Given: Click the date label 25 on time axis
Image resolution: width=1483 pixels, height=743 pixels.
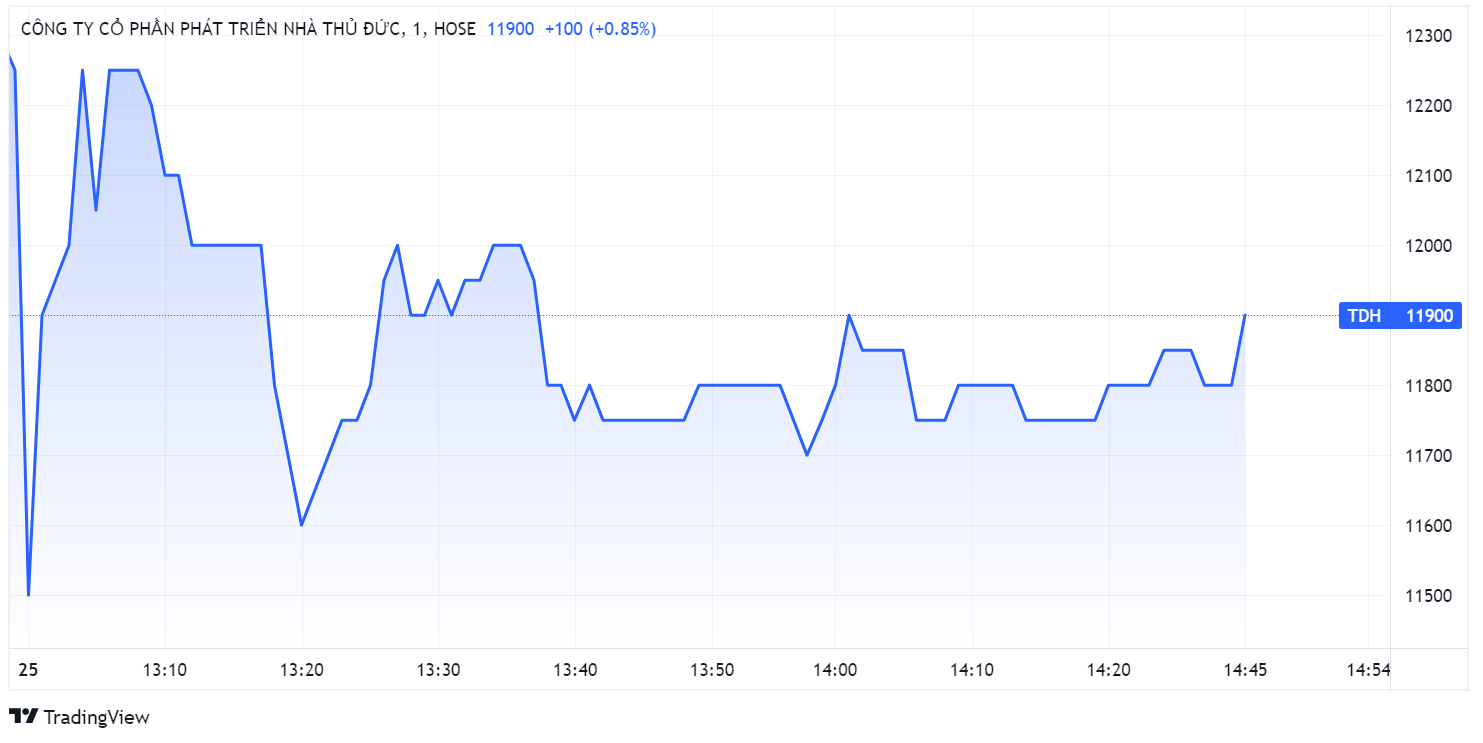Looking at the screenshot, I should (x=28, y=669).
